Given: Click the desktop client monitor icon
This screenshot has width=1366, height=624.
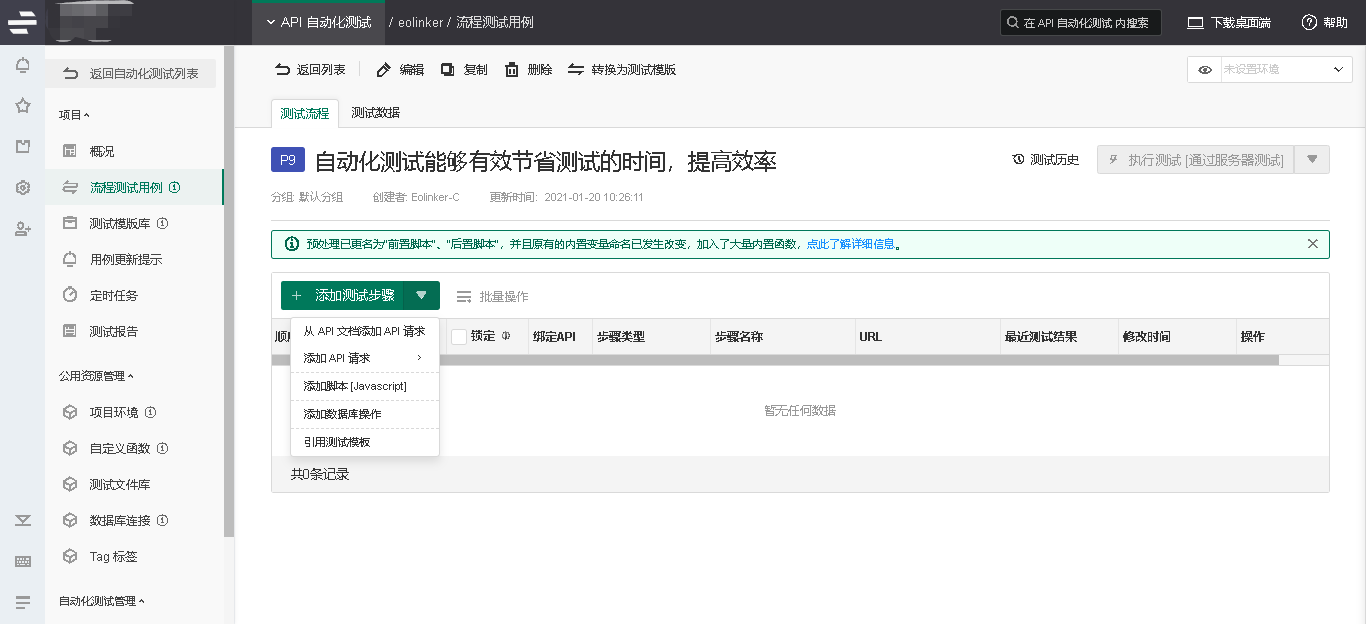Looking at the screenshot, I should tap(1195, 22).
